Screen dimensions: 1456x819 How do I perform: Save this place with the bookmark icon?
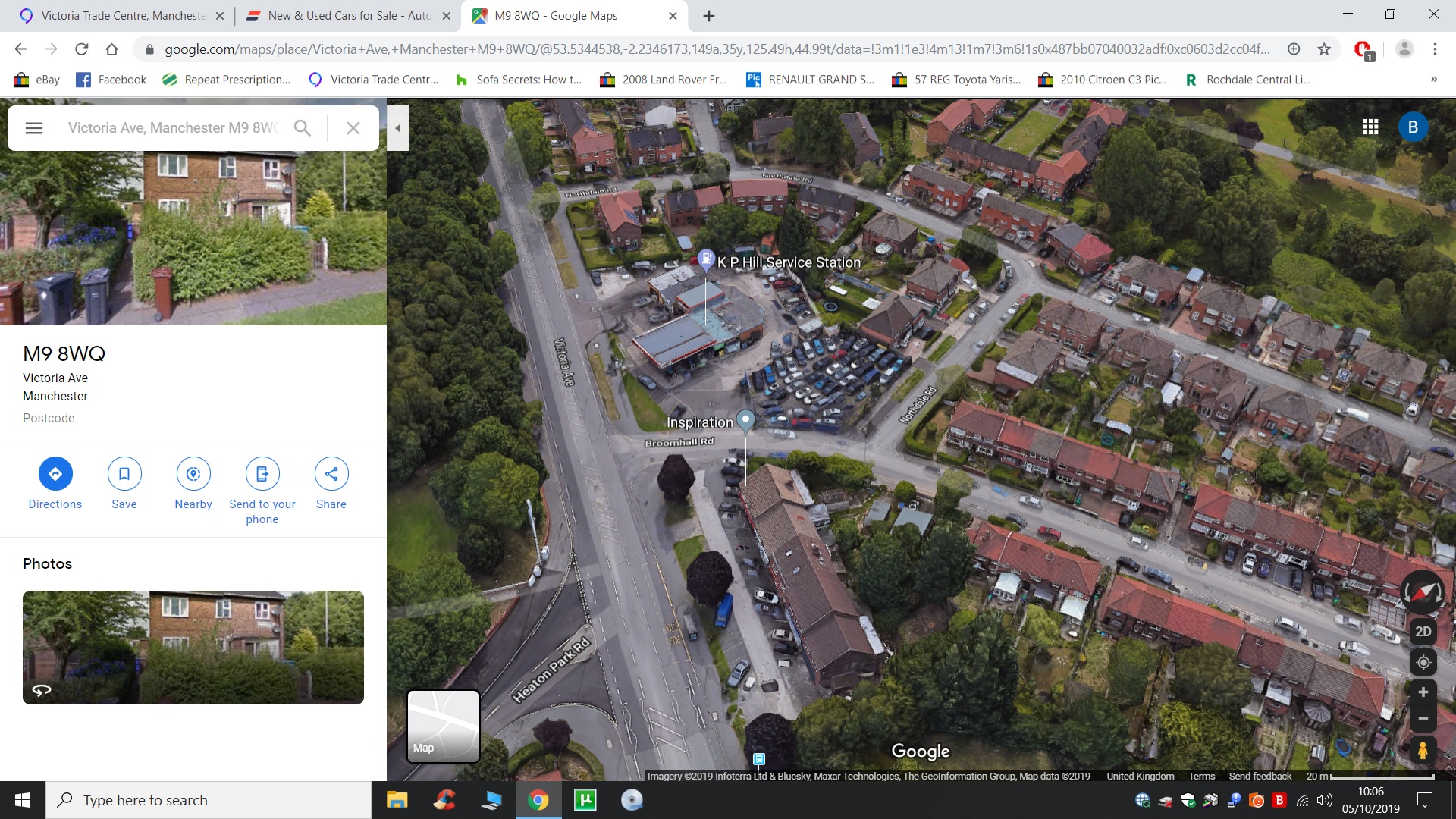pos(124,474)
